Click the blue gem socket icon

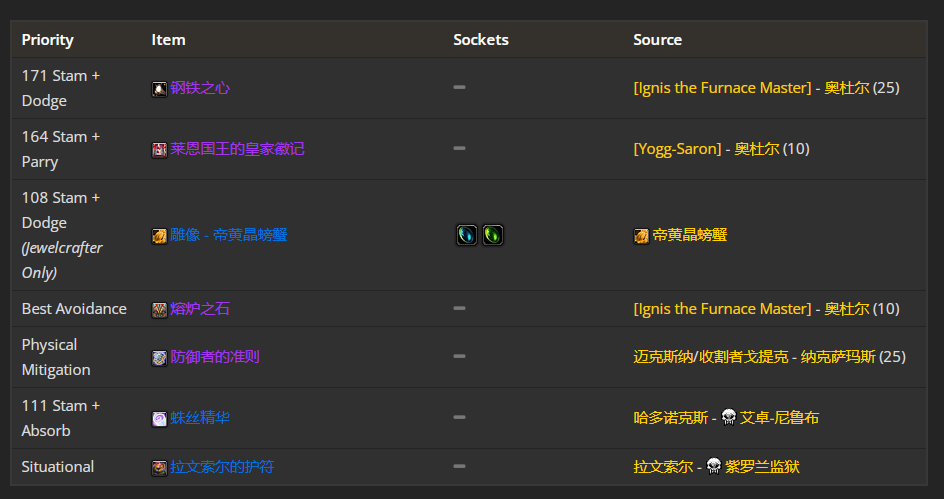pyautogui.click(x=467, y=235)
